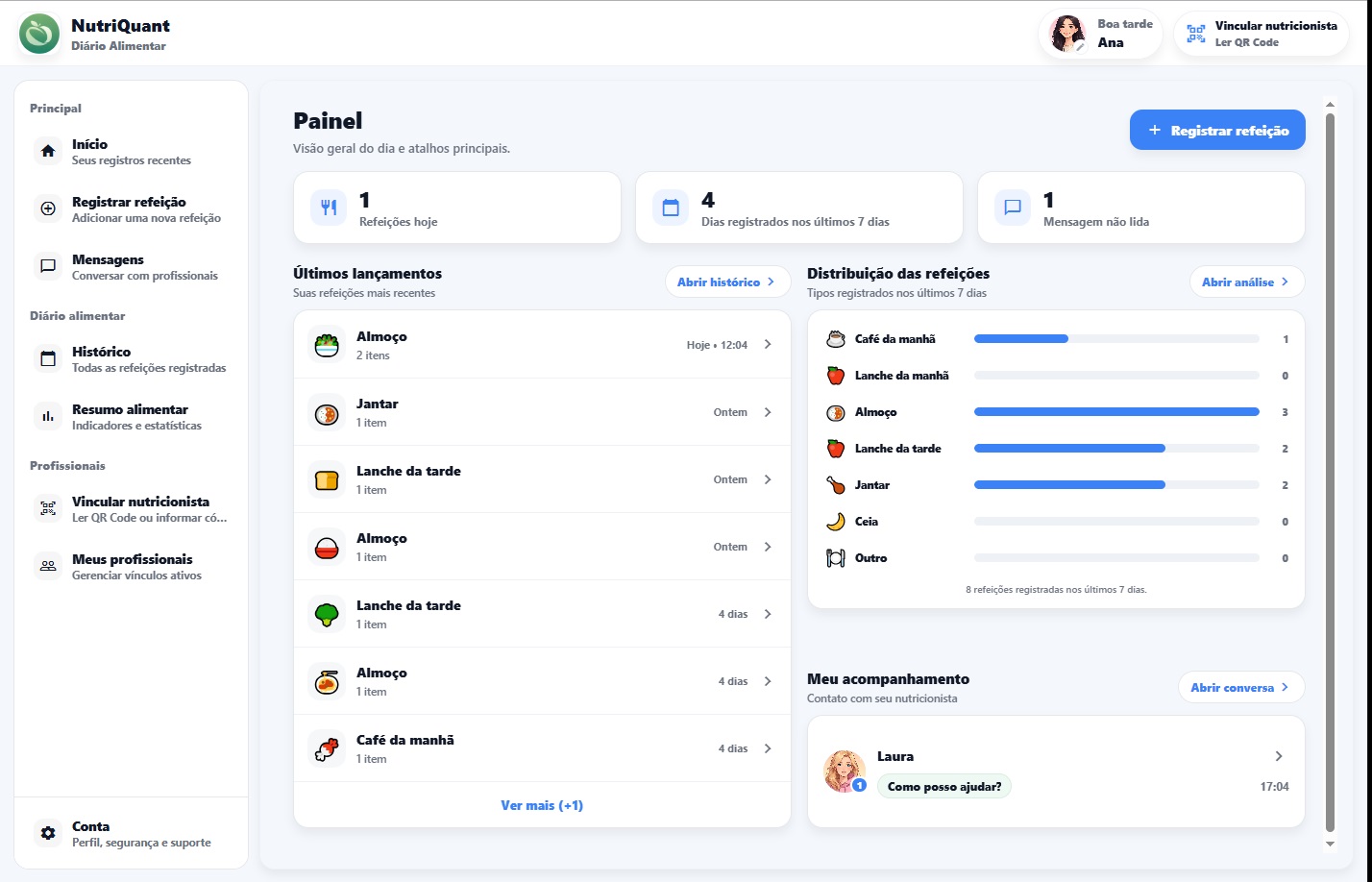Image resolution: width=1372 pixels, height=882 pixels.
Task: Open the 4 dias Lanche da tarde chevron
Action: pos(768,614)
